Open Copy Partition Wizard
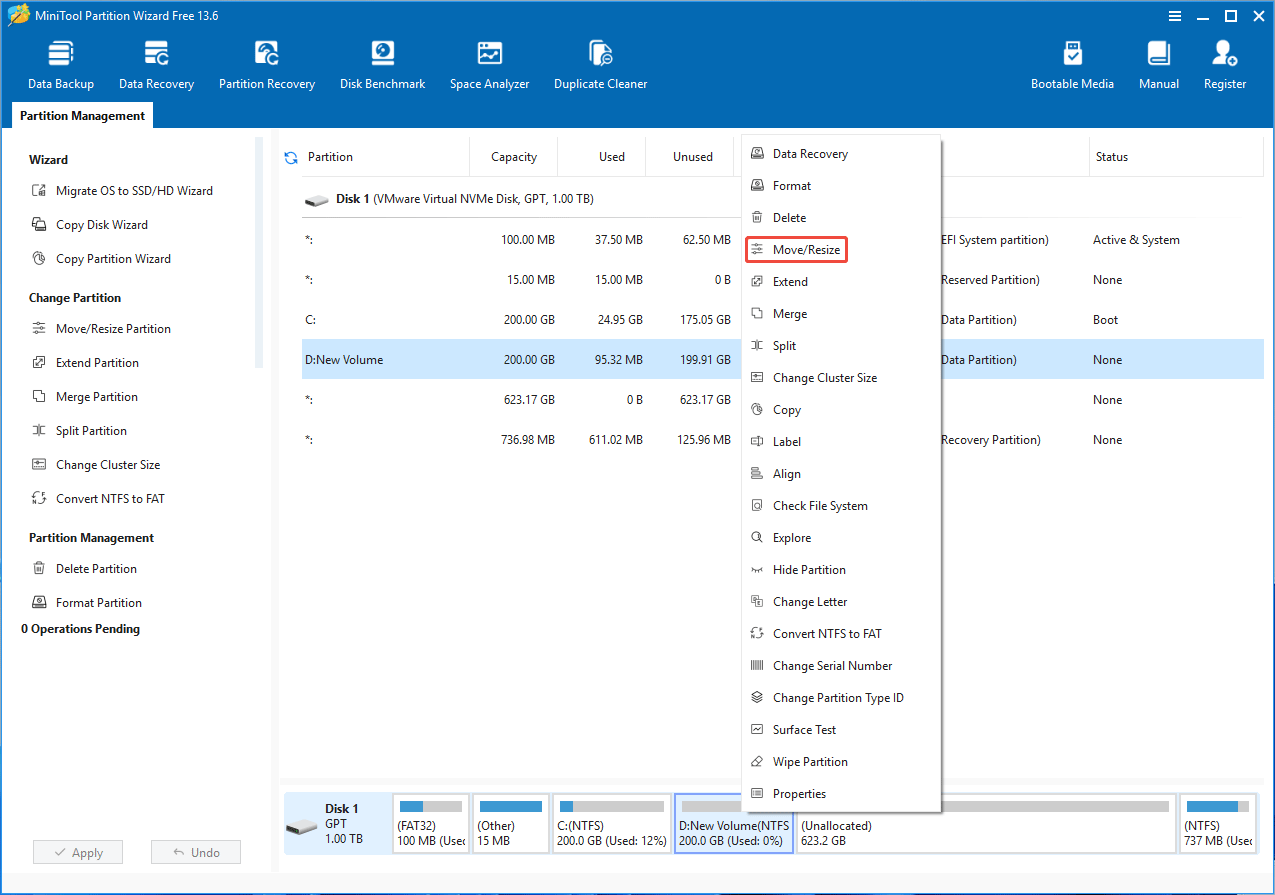1275x895 pixels. click(x=101, y=259)
